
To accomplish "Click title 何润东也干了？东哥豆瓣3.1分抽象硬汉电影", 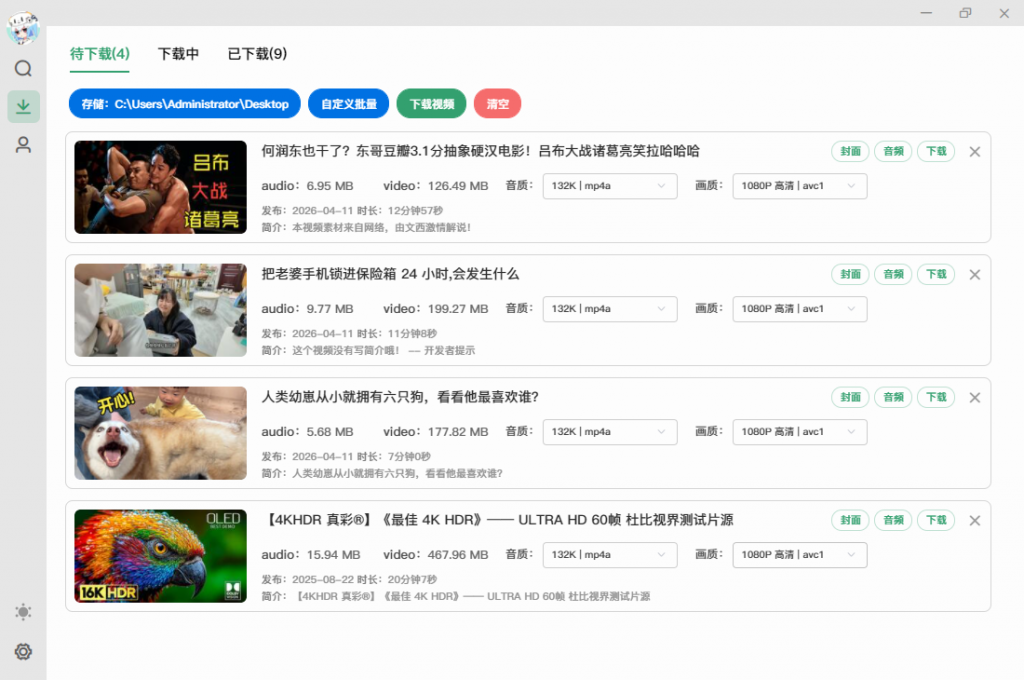I will point(480,152).
